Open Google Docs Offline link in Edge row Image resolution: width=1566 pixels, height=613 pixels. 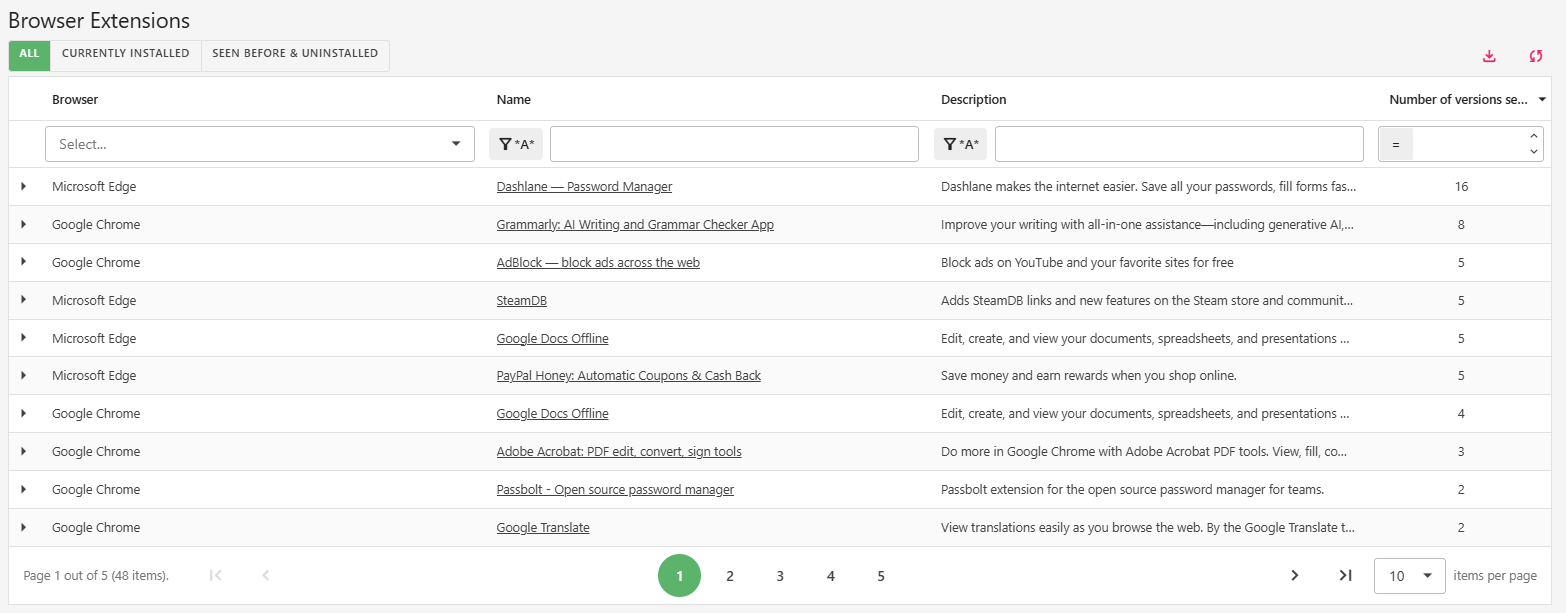pyautogui.click(x=552, y=339)
